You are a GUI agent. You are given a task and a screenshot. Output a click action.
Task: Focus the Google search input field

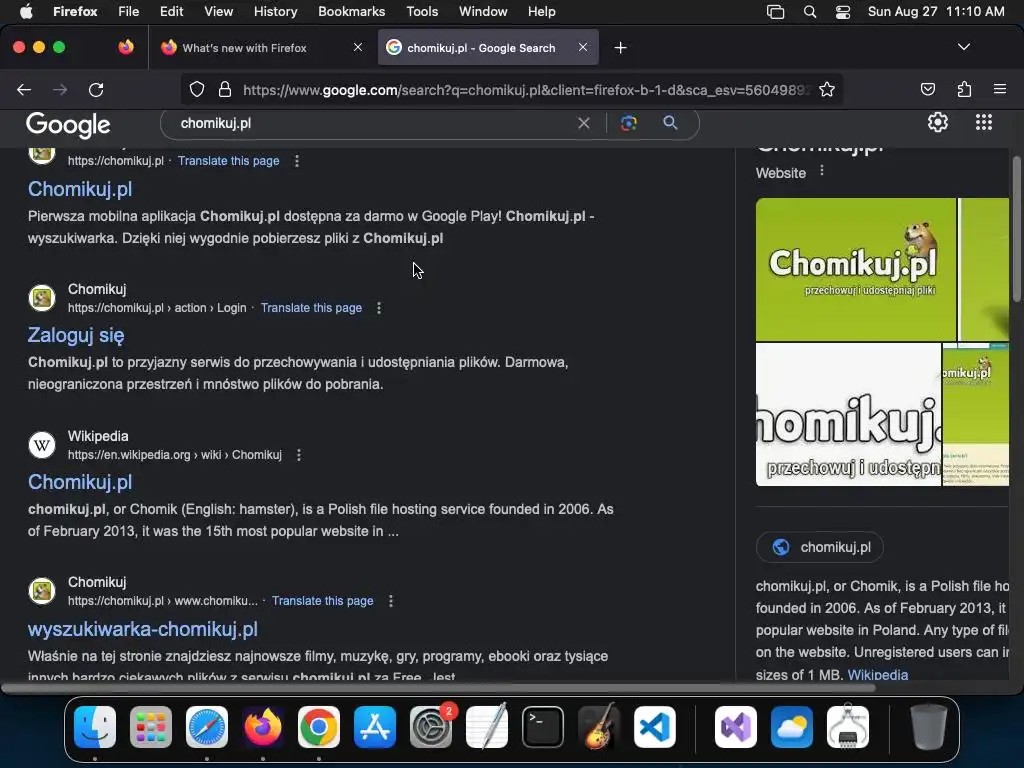click(x=376, y=123)
